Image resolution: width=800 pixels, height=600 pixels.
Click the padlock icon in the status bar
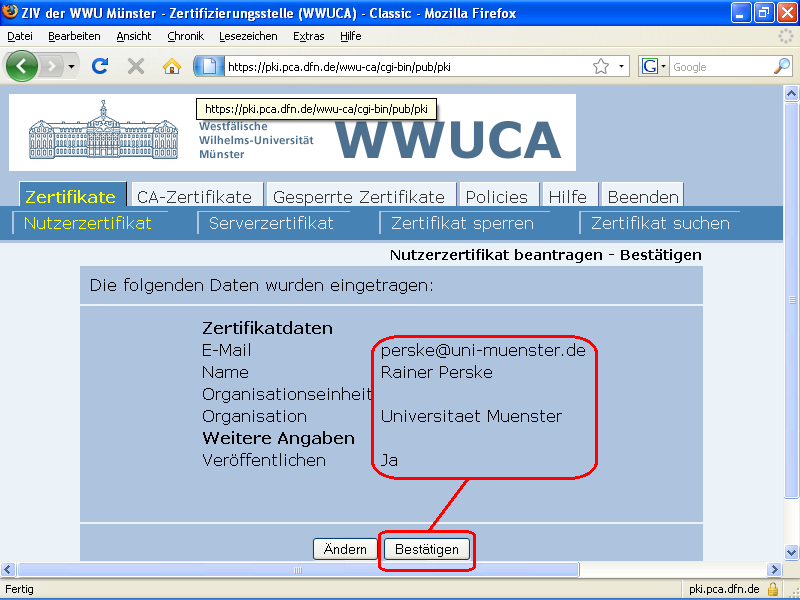pyautogui.click(x=773, y=588)
